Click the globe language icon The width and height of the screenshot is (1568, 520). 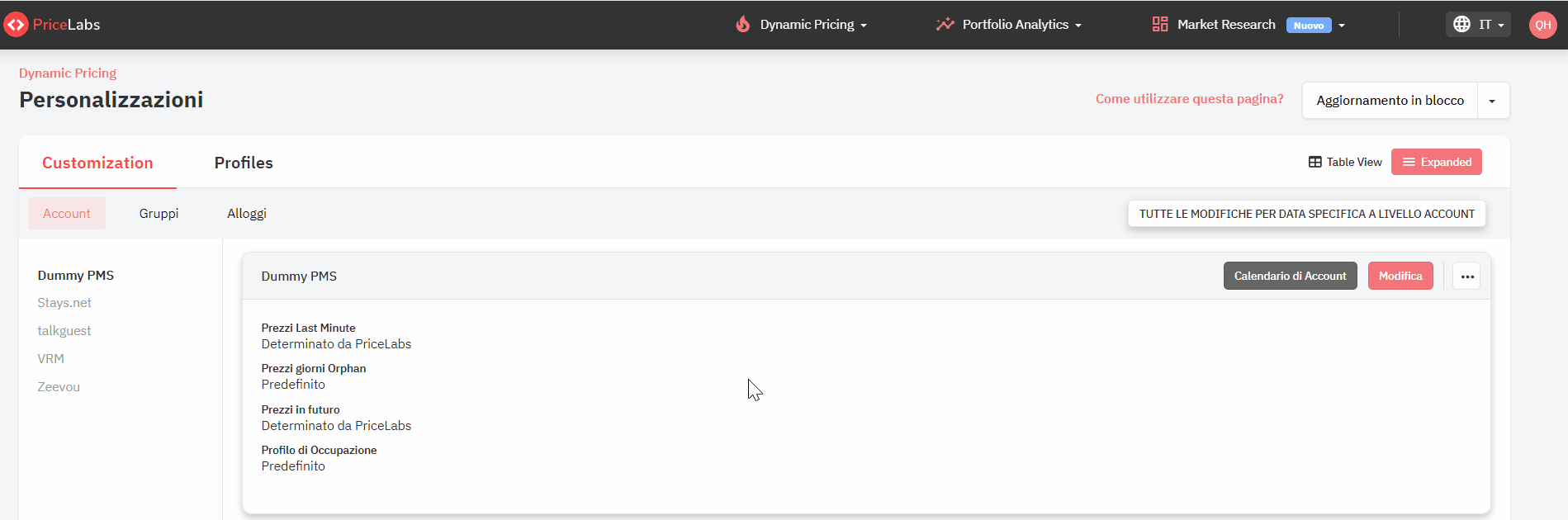point(1461,24)
